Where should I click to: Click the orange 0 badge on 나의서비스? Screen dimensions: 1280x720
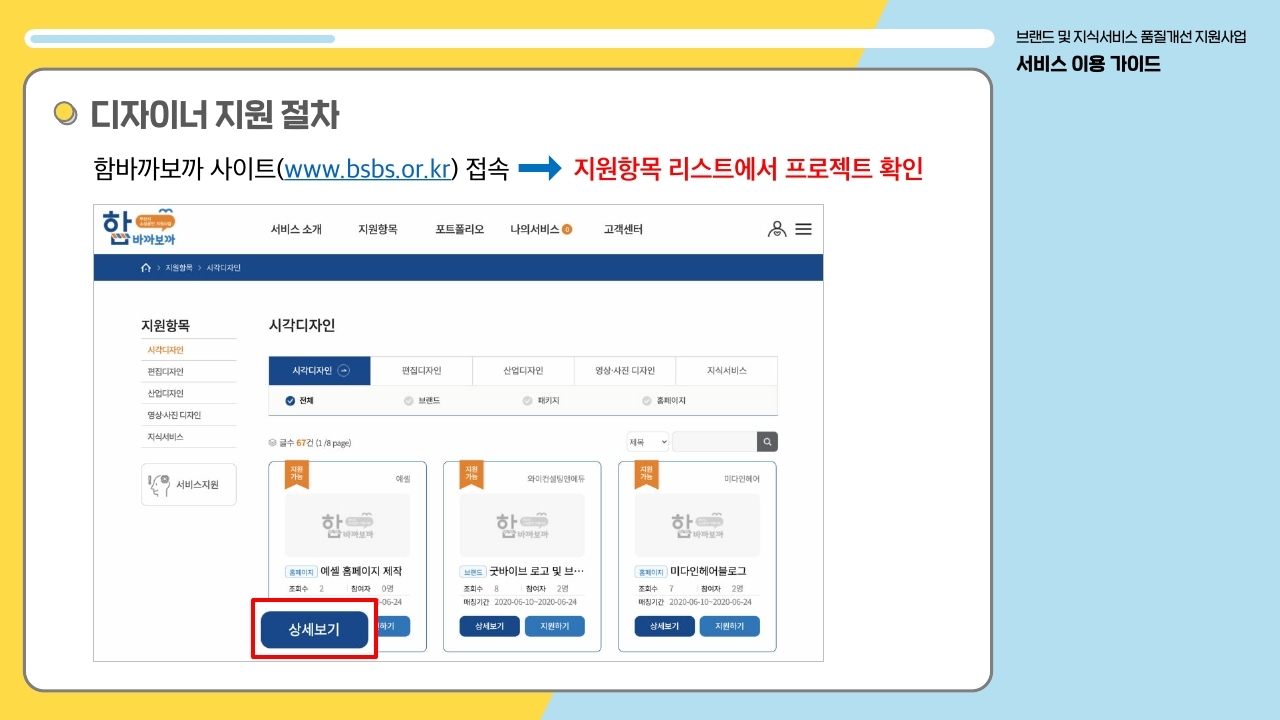click(x=567, y=230)
